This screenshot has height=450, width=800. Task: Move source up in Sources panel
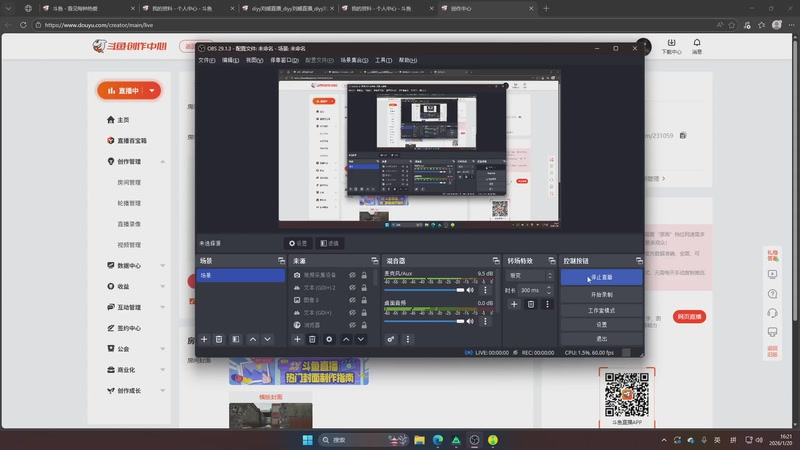(346, 339)
